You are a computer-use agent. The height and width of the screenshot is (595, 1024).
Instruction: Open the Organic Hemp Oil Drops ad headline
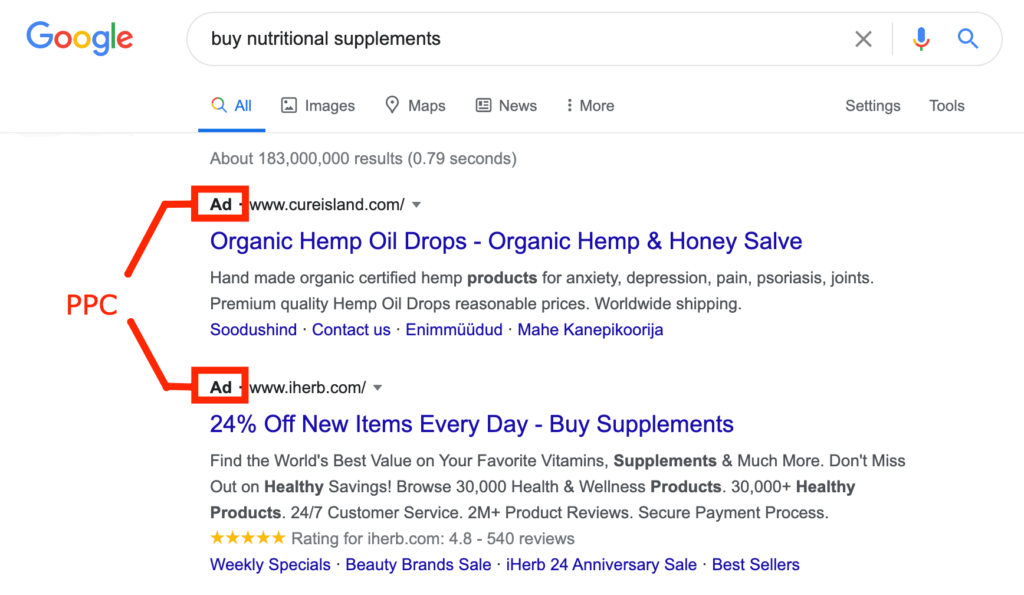pyautogui.click(x=506, y=241)
